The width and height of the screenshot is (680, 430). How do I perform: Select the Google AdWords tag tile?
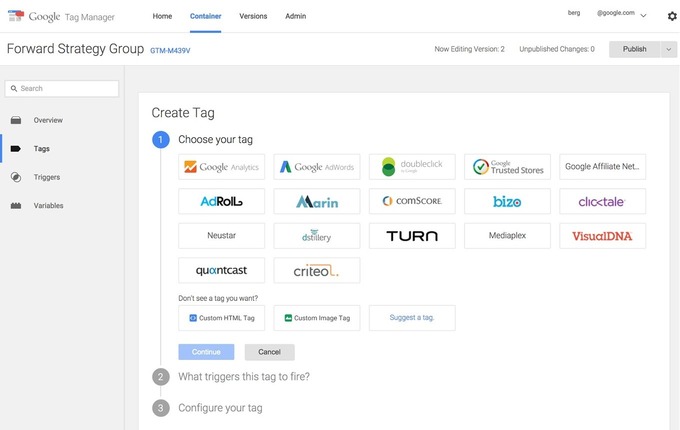click(x=317, y=167)
